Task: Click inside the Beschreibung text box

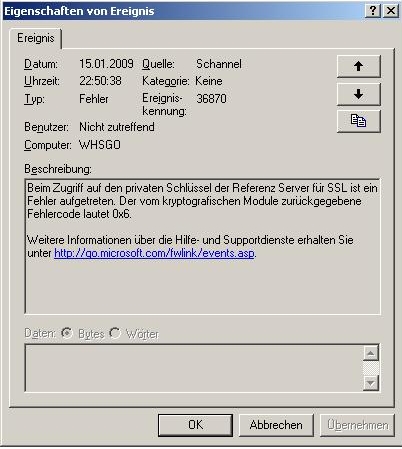Action: click(x=202, y=247)
